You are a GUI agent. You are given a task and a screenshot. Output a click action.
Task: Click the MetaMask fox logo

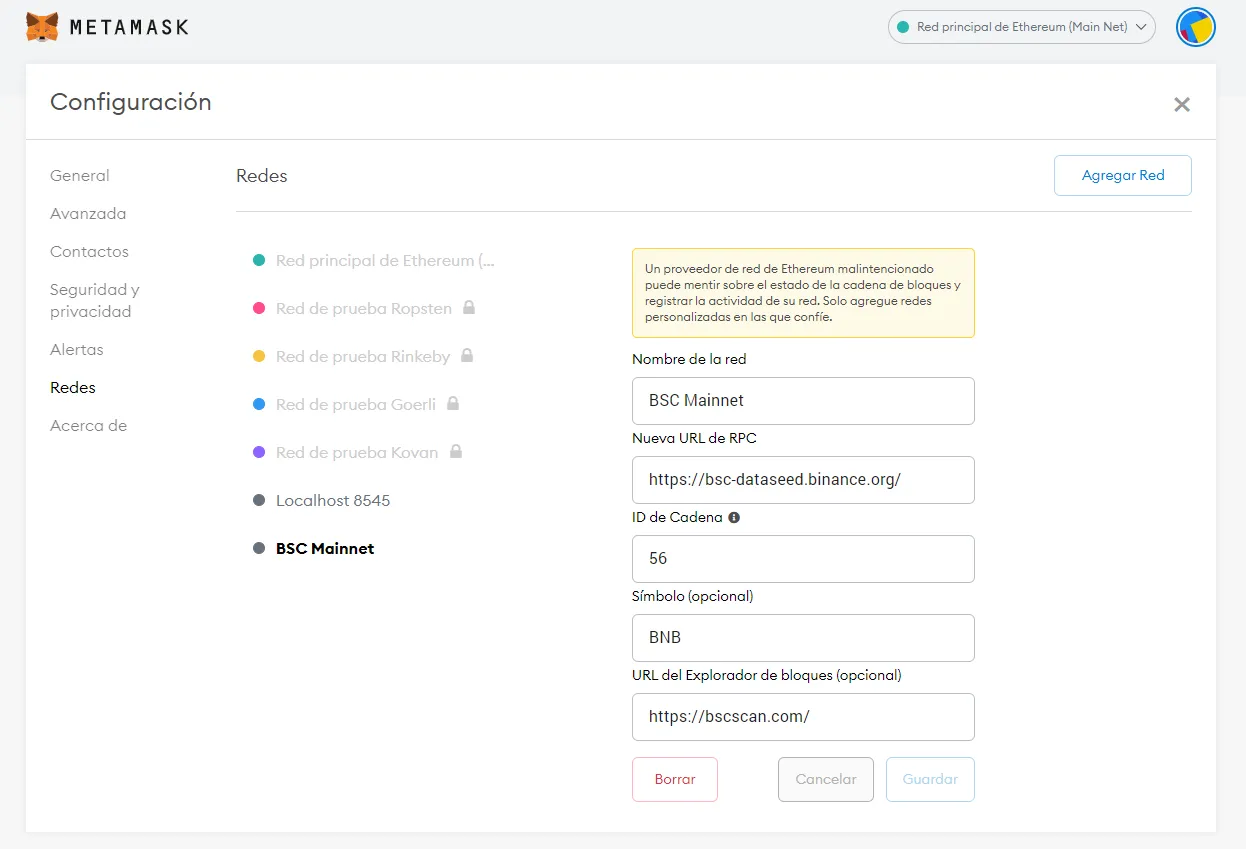42,27
